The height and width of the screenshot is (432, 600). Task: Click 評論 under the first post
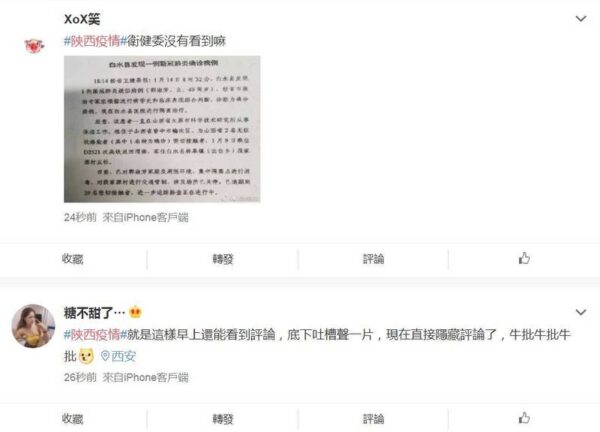373,259
